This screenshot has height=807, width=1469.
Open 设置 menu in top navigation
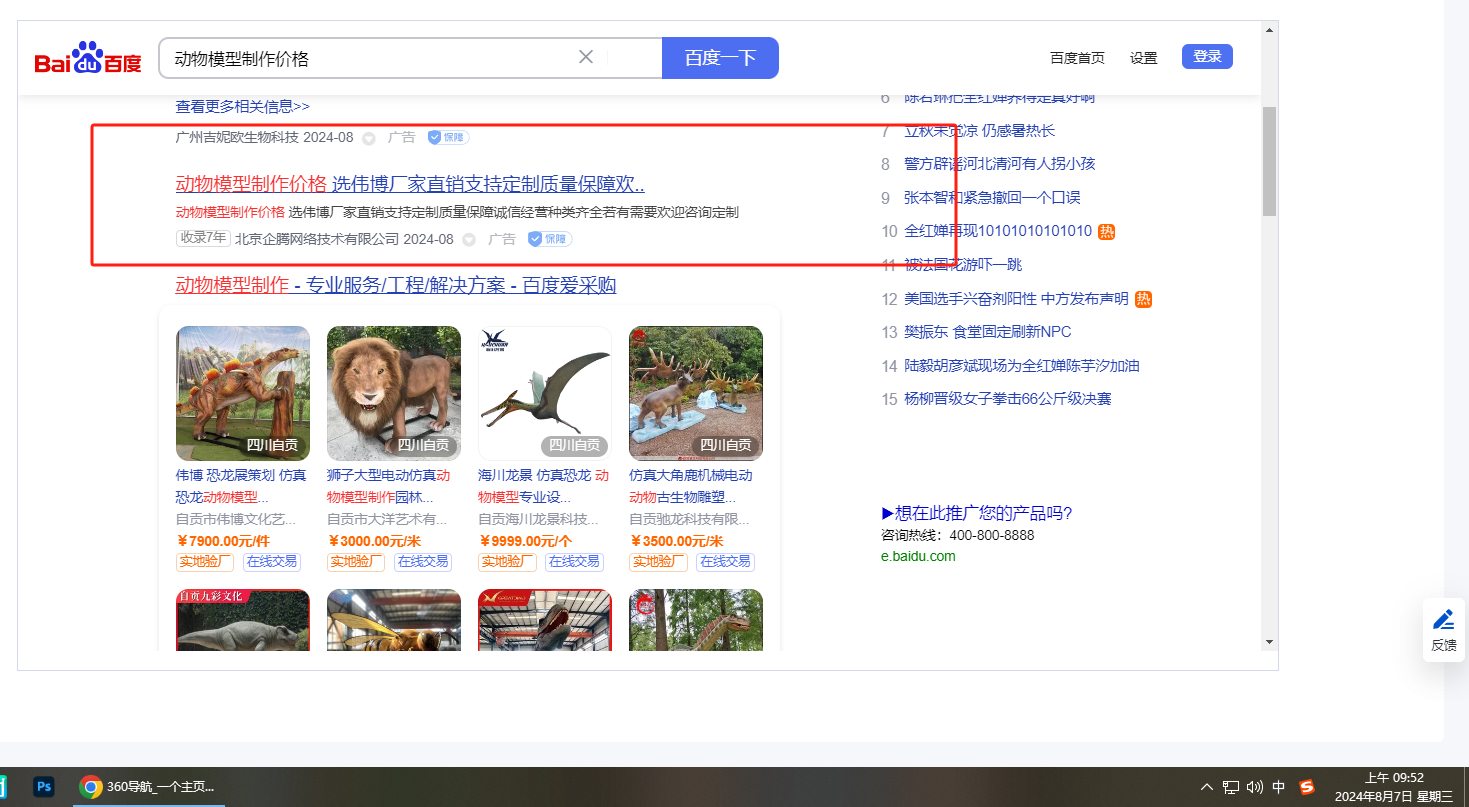click(x=1143, y=58)
